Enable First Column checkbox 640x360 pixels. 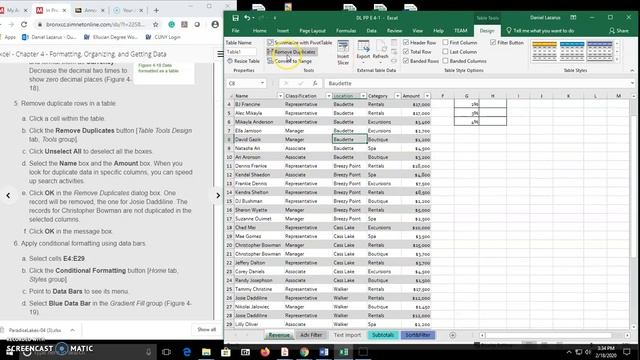(x=446, y=42)
